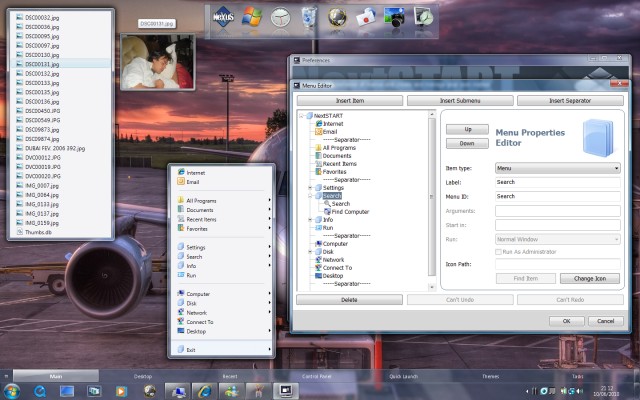This screenshot has width=640, height=400.
Task: Expand the Settings node in the tree
Action: 311,188
